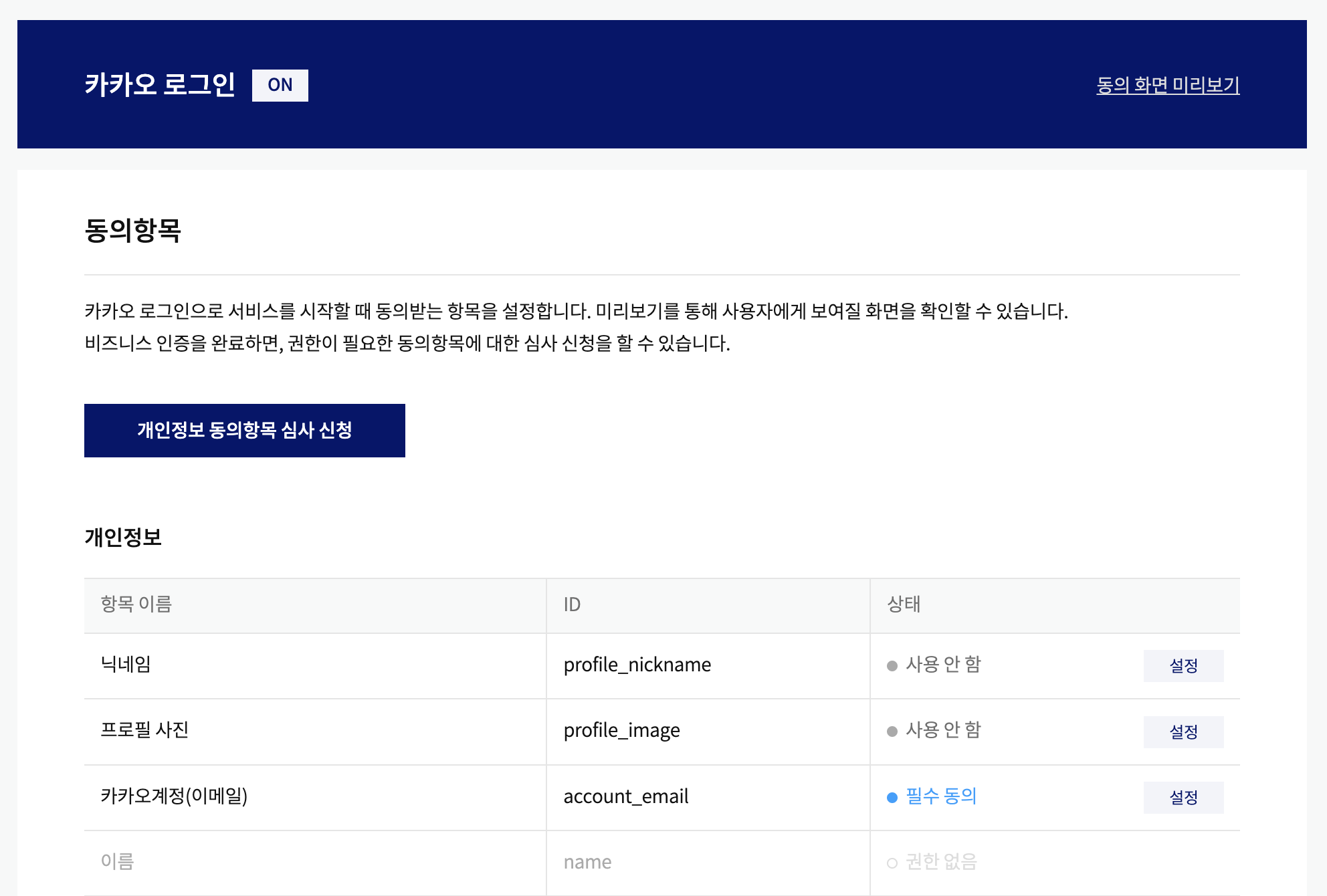
Task: Open the 동의 화면 미리보기 link
Action: click(x=1167, y=85)
